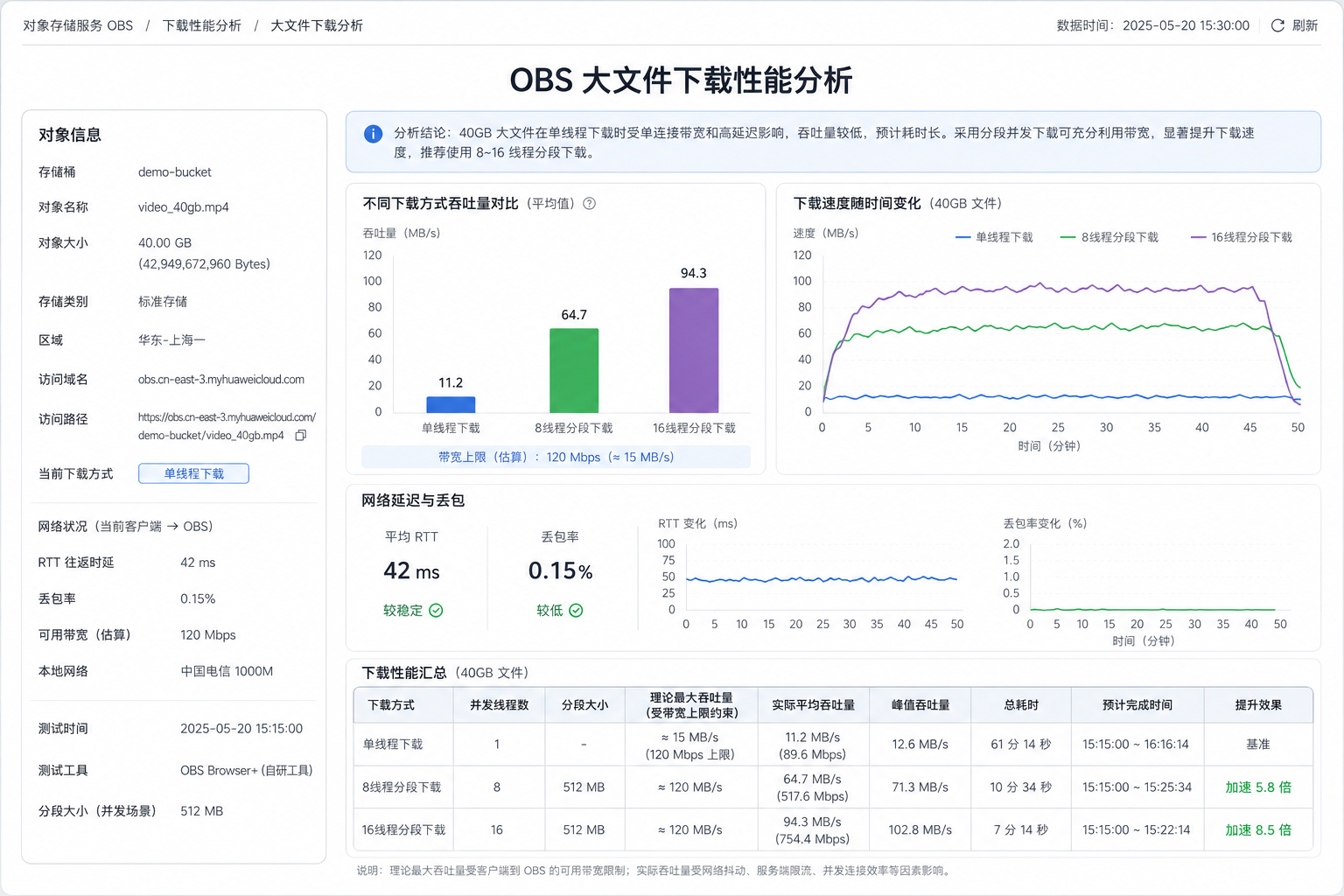The height and width of the screenshot is (896, 1344).
Task: Click the 0.15% packet loss figure
Action: (x=560, y=571)
